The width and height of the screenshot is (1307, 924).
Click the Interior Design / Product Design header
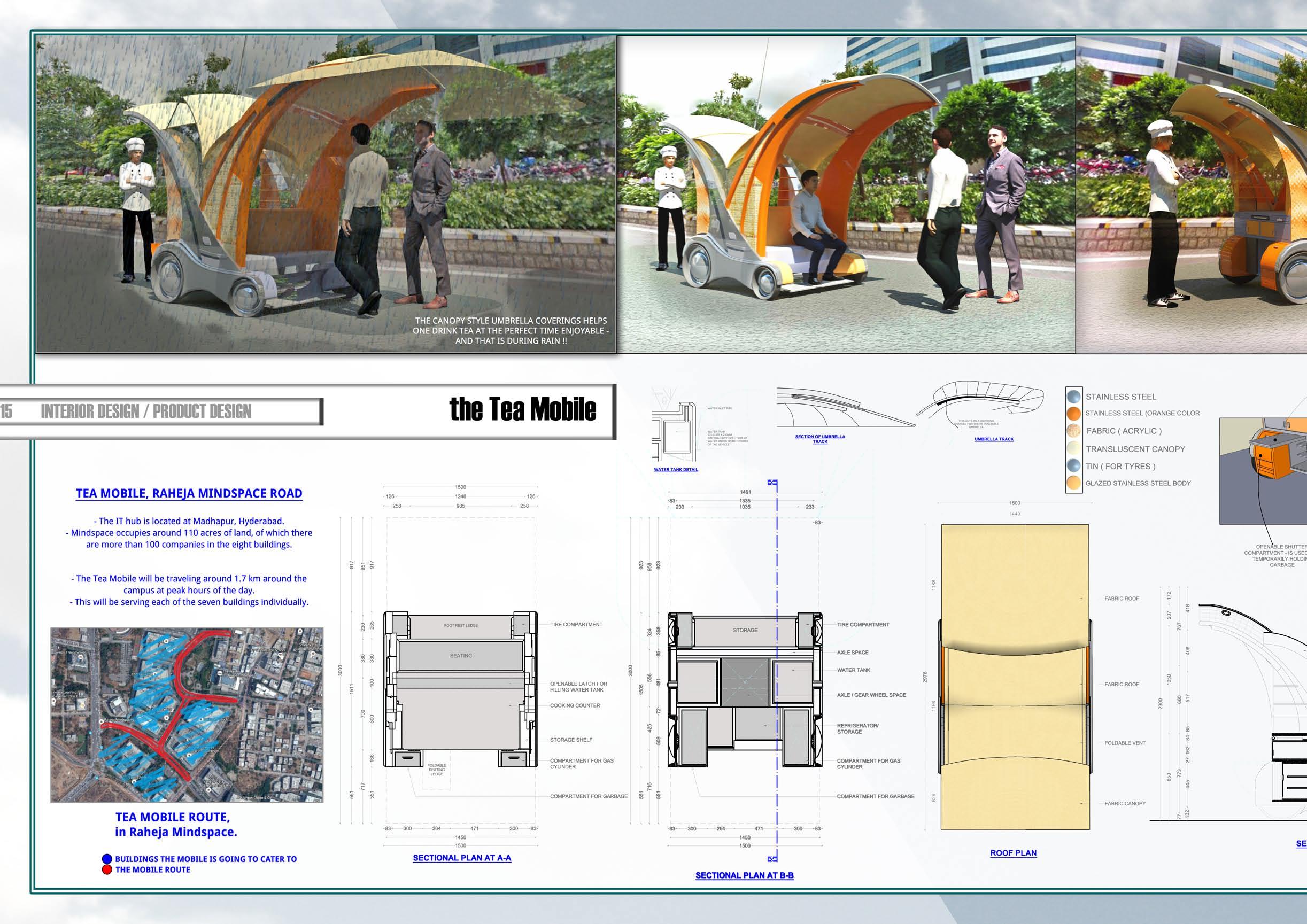point(146,411)
